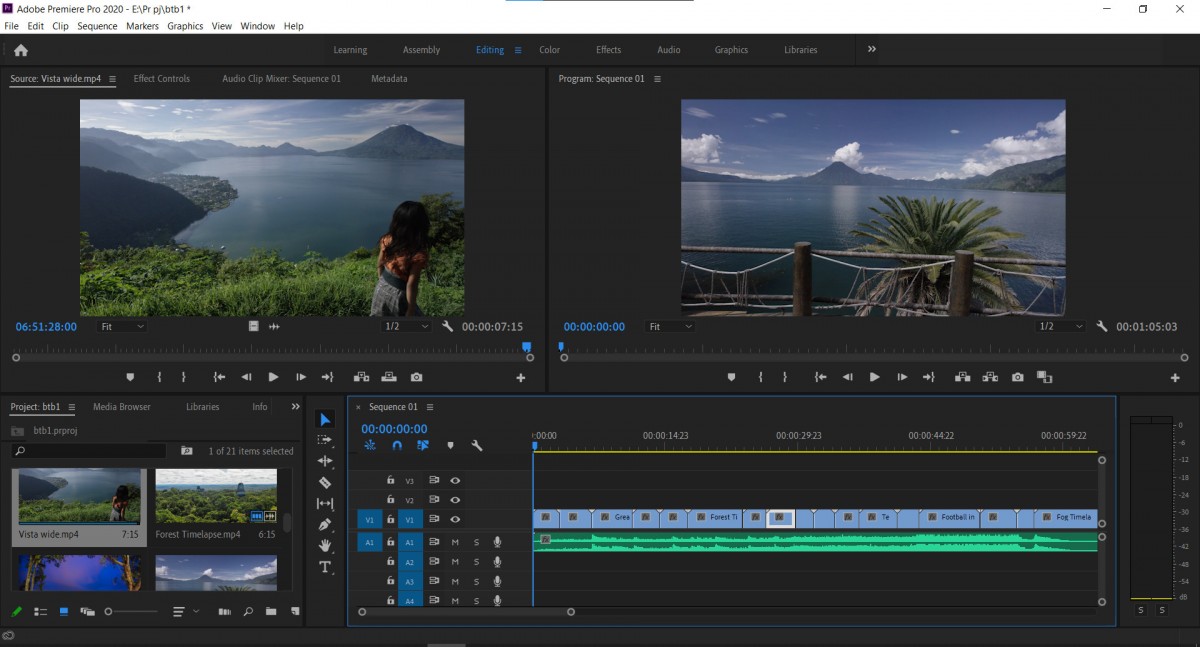Add a marker in the timeline header
This screenshot has height=647, width=1200.
[x=450, y=445]
